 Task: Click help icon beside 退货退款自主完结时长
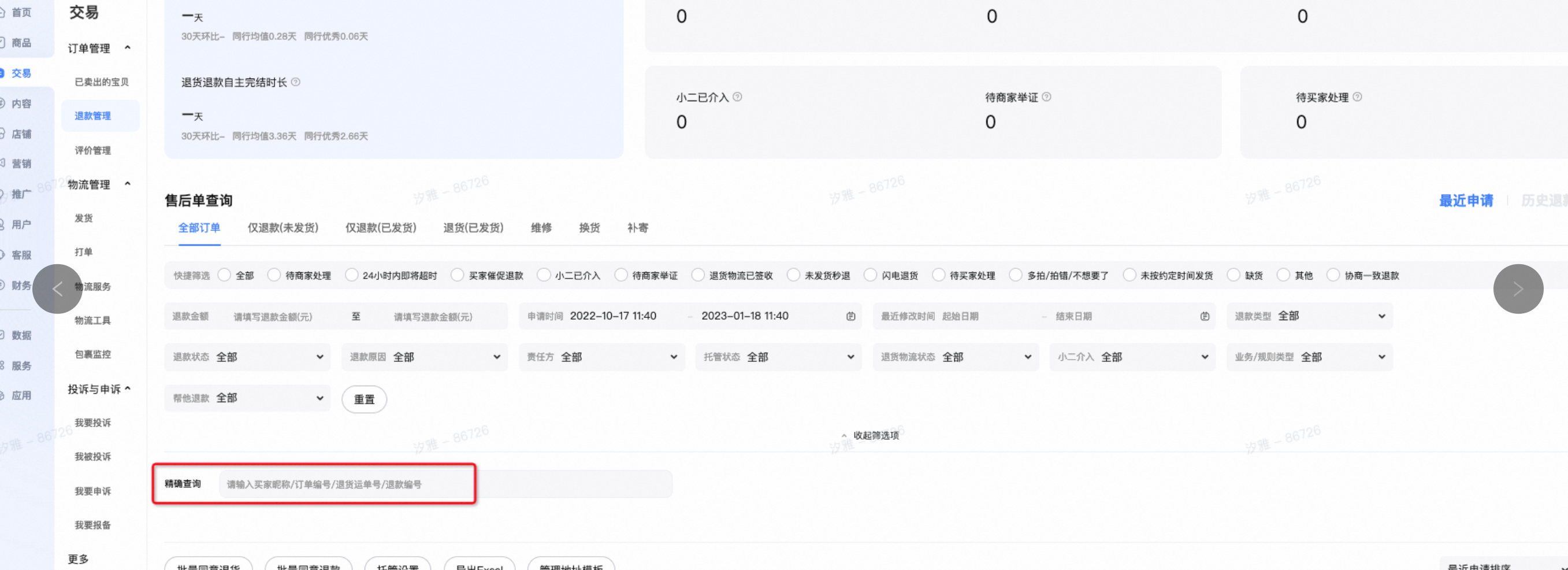point(295,82)
